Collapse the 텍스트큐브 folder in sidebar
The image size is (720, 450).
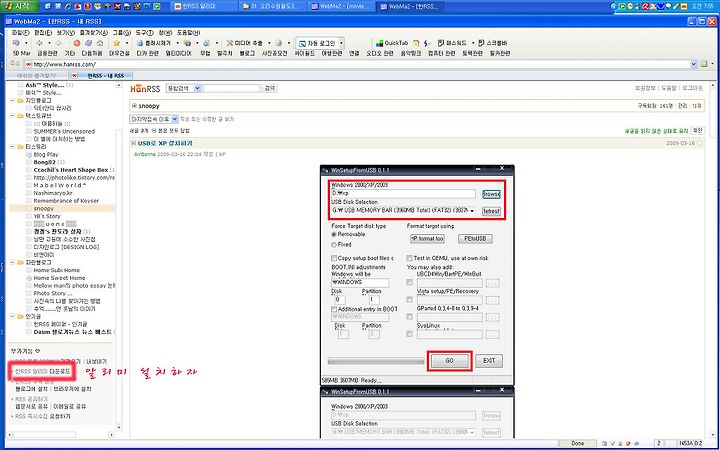click(x=12, y=116)
